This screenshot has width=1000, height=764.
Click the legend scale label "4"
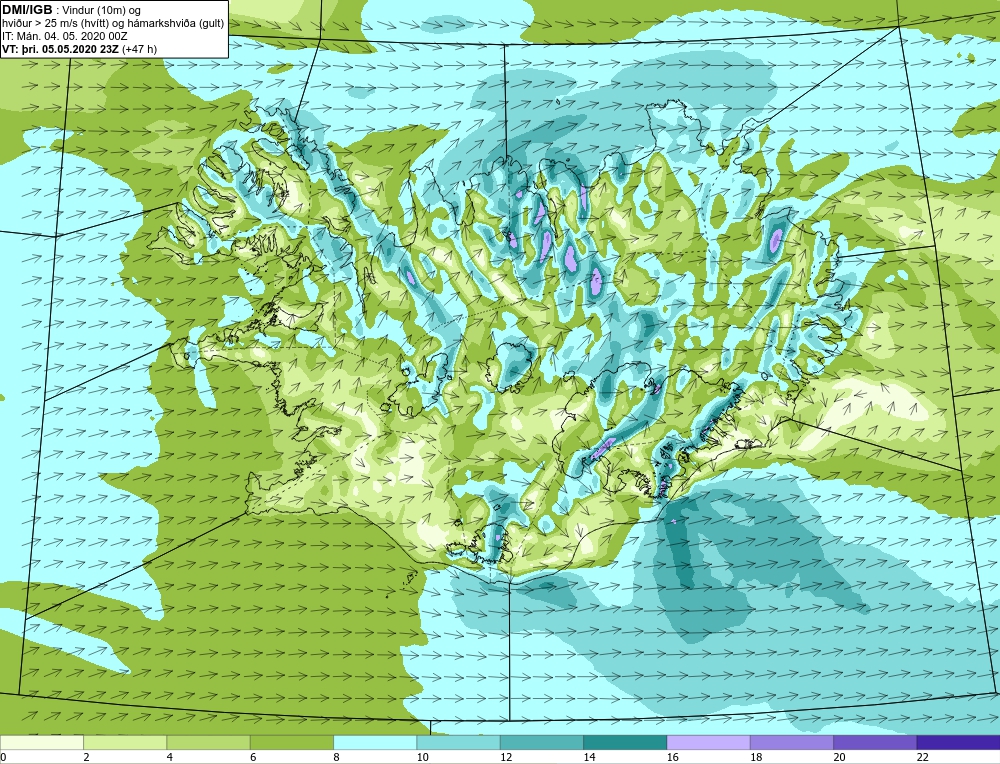(x=170, y=757)
